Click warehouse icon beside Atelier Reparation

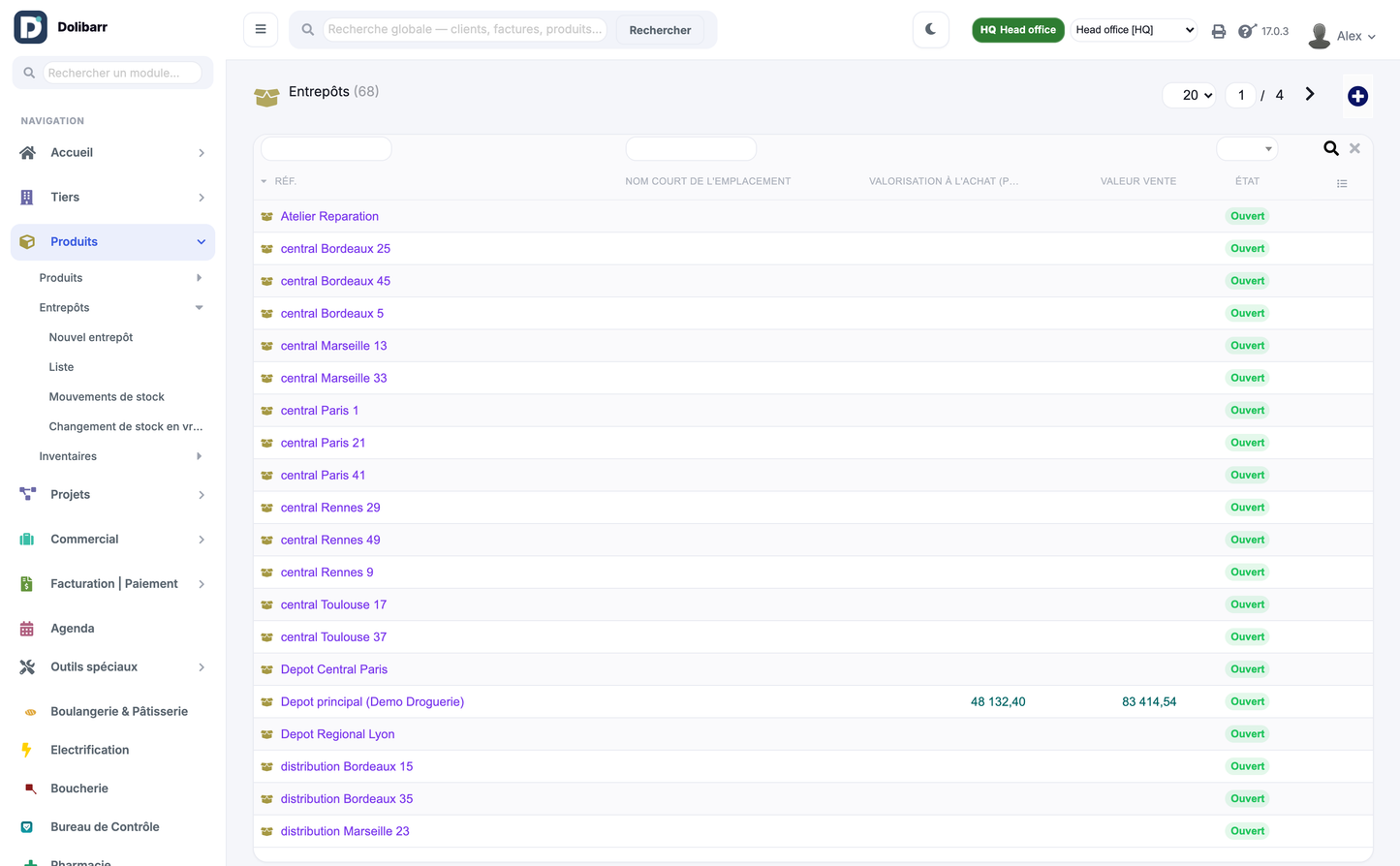(x=266, y=217)
